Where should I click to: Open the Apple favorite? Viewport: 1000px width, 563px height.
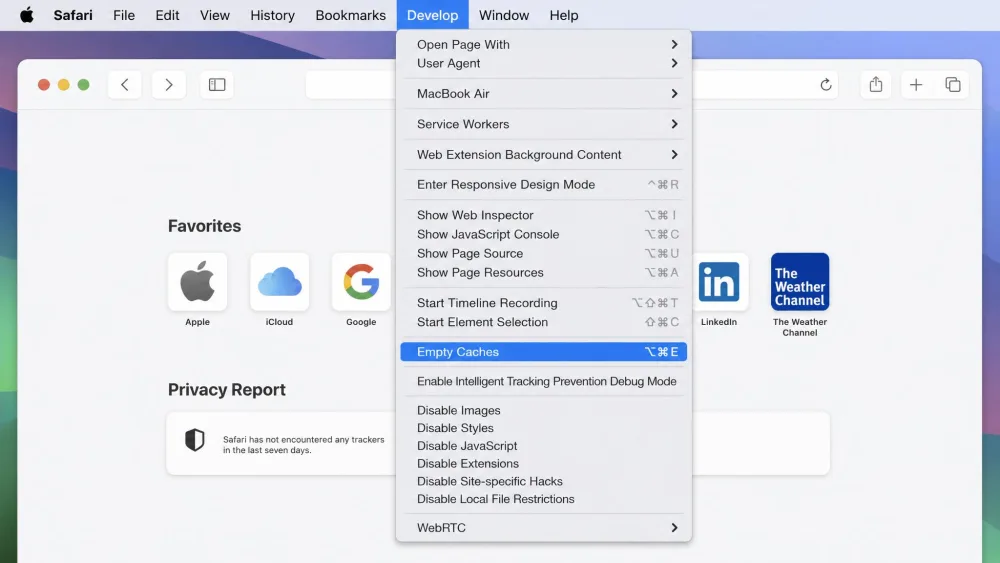point(198,282)
